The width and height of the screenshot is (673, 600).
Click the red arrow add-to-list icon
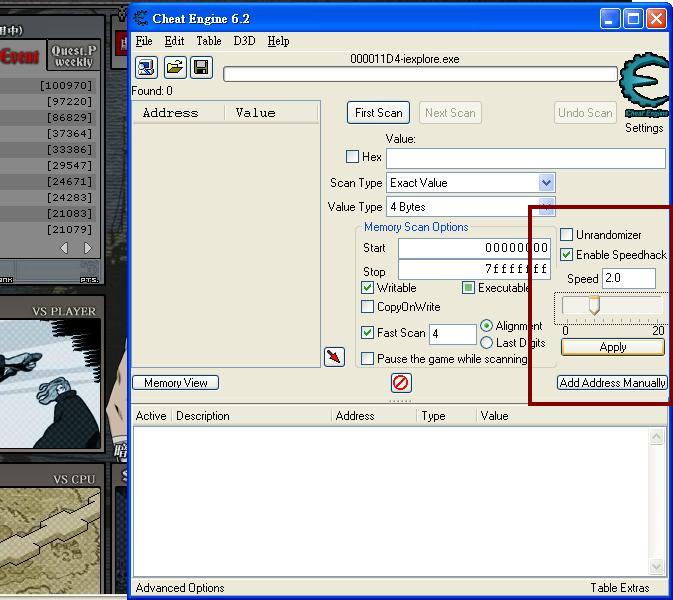click(334, 357)
